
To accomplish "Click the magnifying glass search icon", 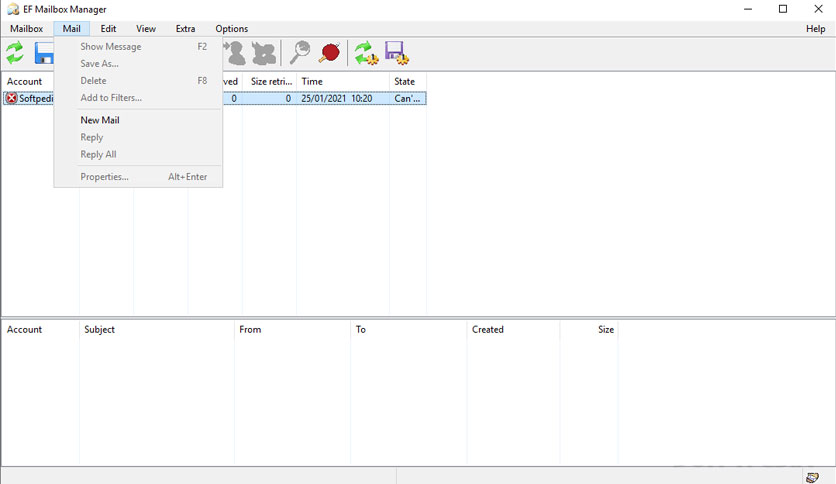I will click(x=300, y=53).
